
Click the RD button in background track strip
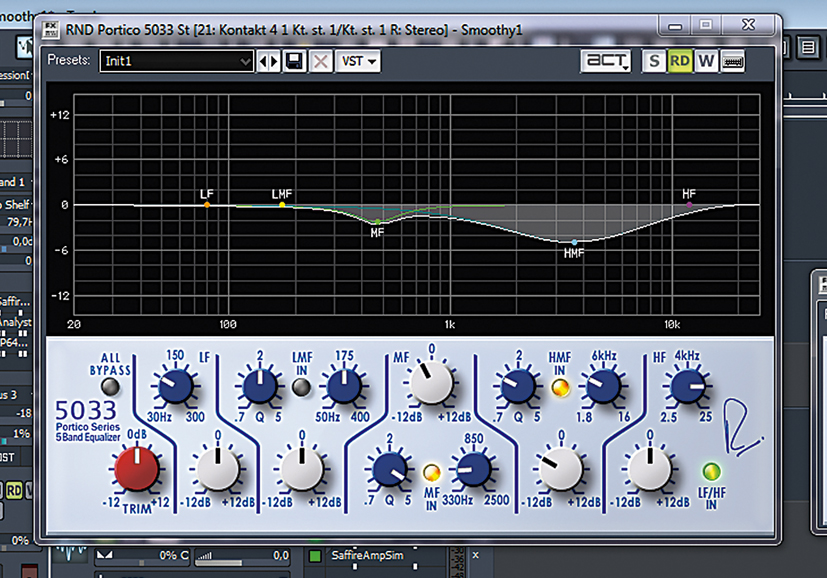(x=14, y=491)
